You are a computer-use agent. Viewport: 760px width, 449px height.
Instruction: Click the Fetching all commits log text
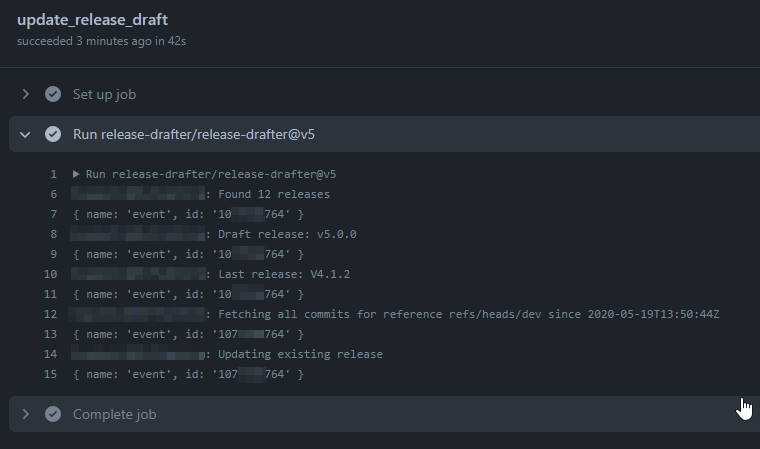point(469,314)
